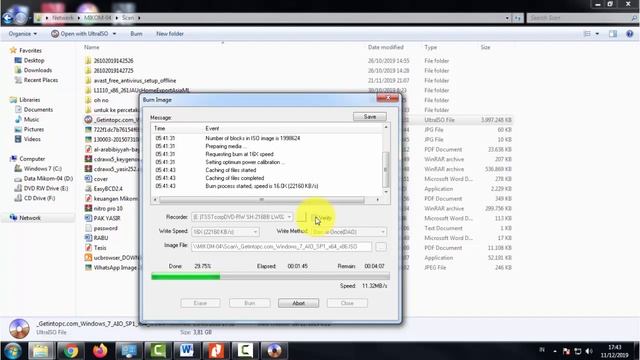Open Documents library
Viewport: 640px width, 360px height.
coord(34,110)
